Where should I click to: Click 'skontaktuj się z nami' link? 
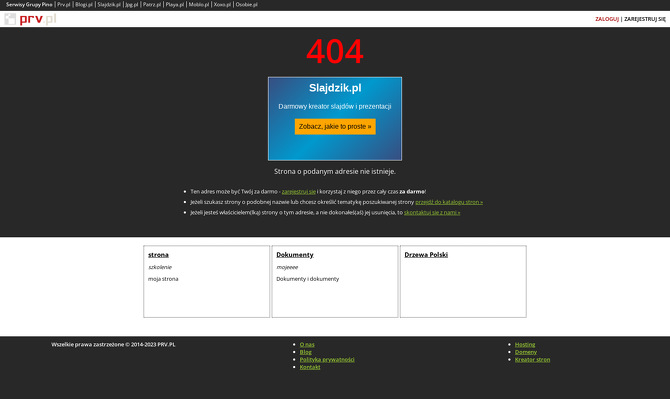pyautogui.click(x=432, y=212)
